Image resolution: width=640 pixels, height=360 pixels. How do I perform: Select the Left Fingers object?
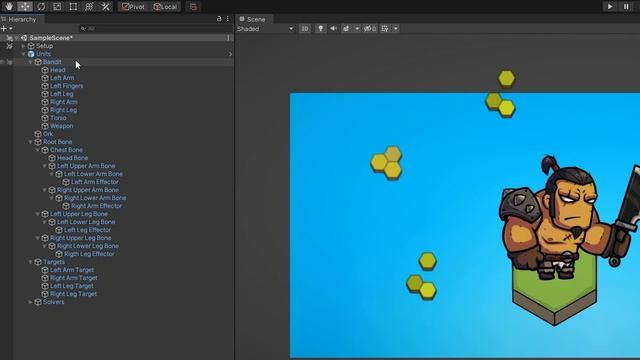[67, 86]
